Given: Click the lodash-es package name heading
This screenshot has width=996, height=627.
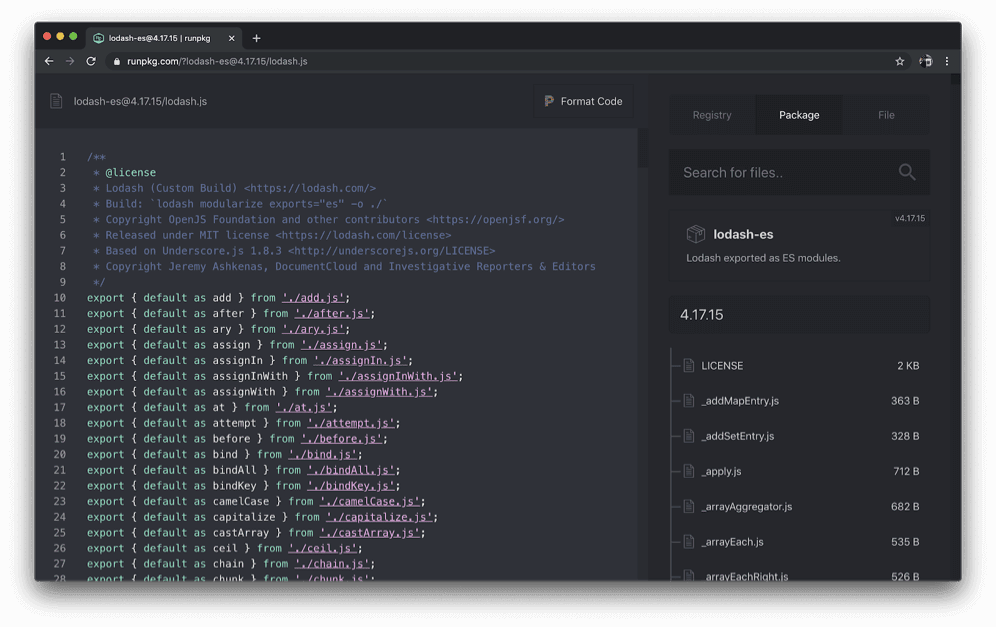Looking at the screenshot, I should (x=743, y=234).
